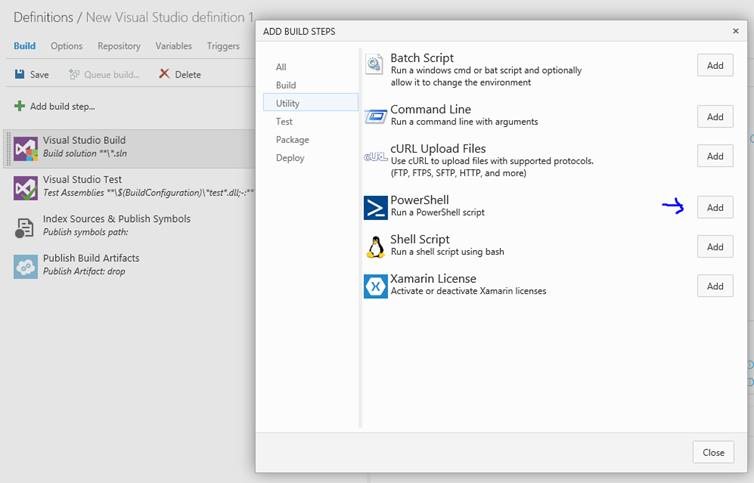Click the cURL Upload Files icon

[376, 156]
